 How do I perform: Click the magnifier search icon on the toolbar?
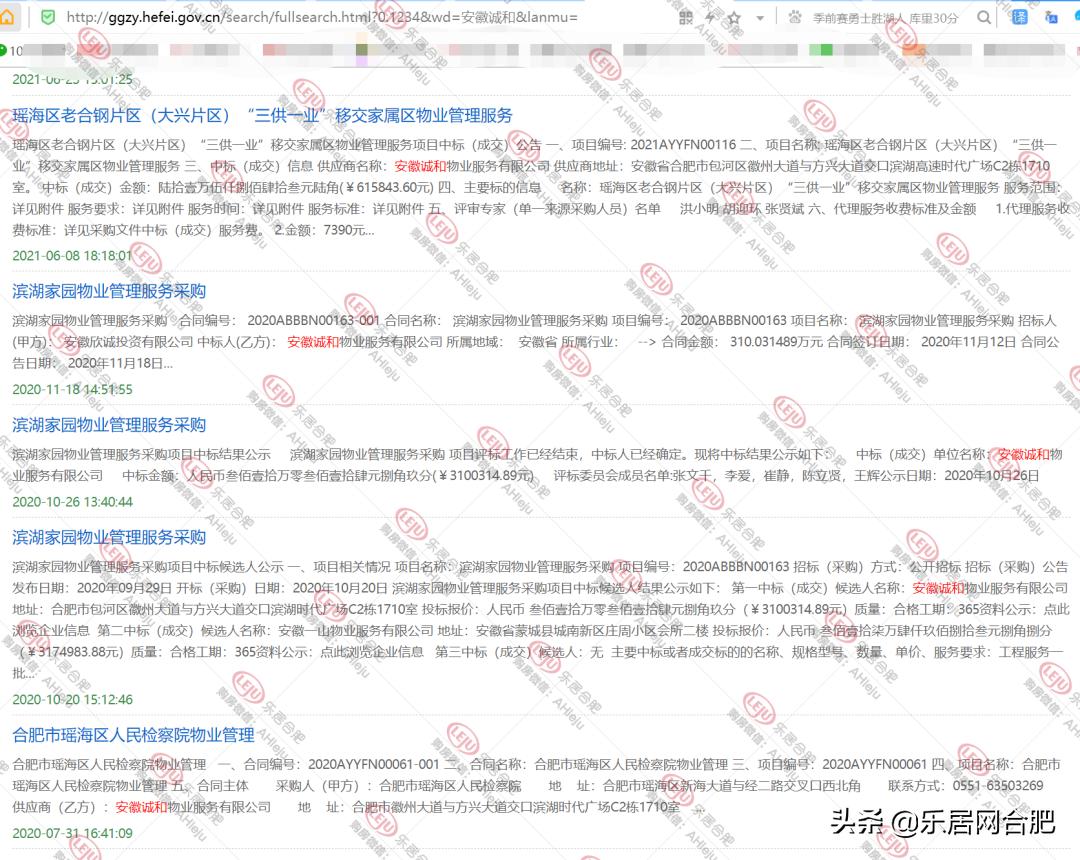[983, 17]
